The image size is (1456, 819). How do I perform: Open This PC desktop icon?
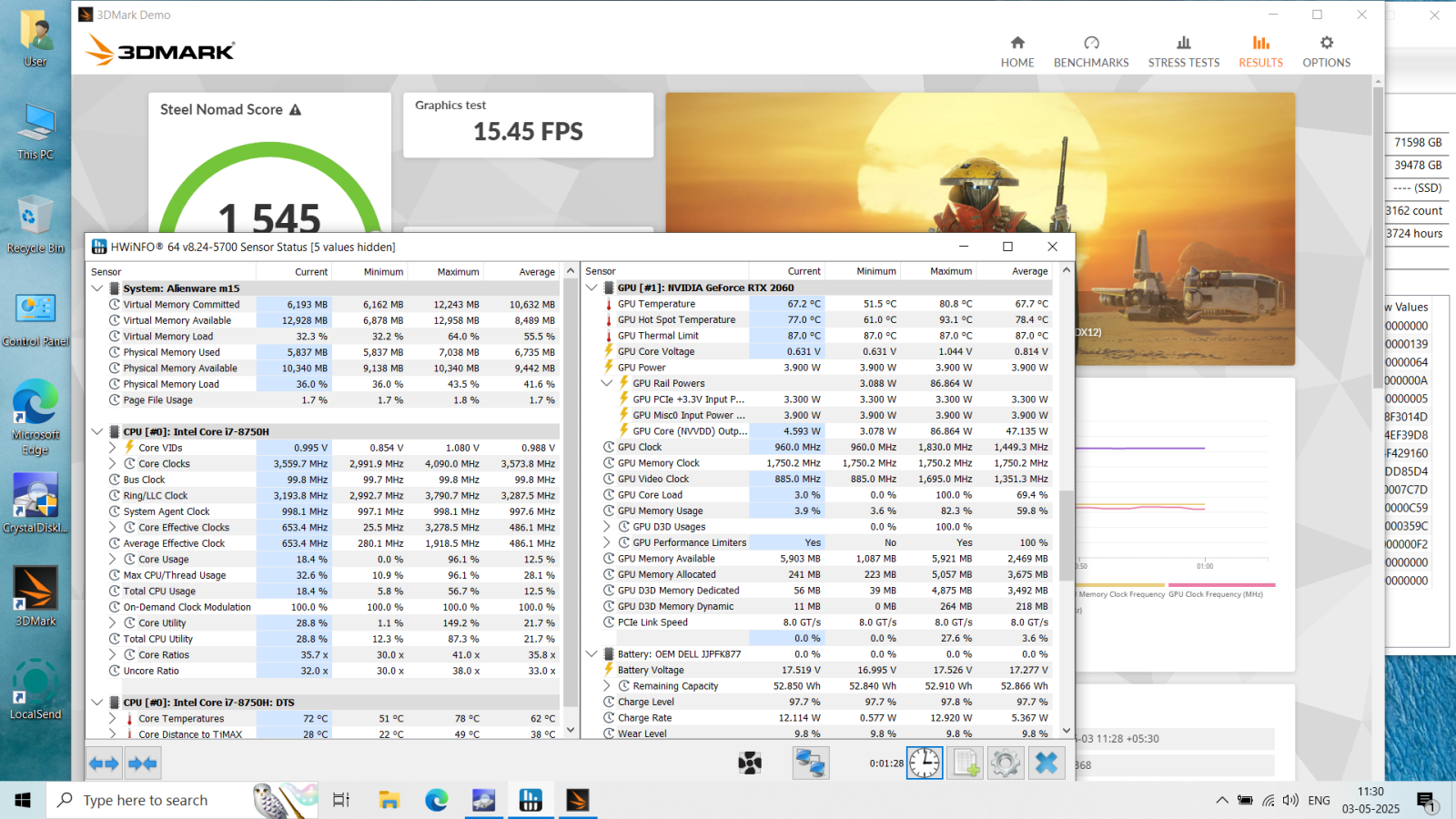pyautogui.click(x=35, y=131)
